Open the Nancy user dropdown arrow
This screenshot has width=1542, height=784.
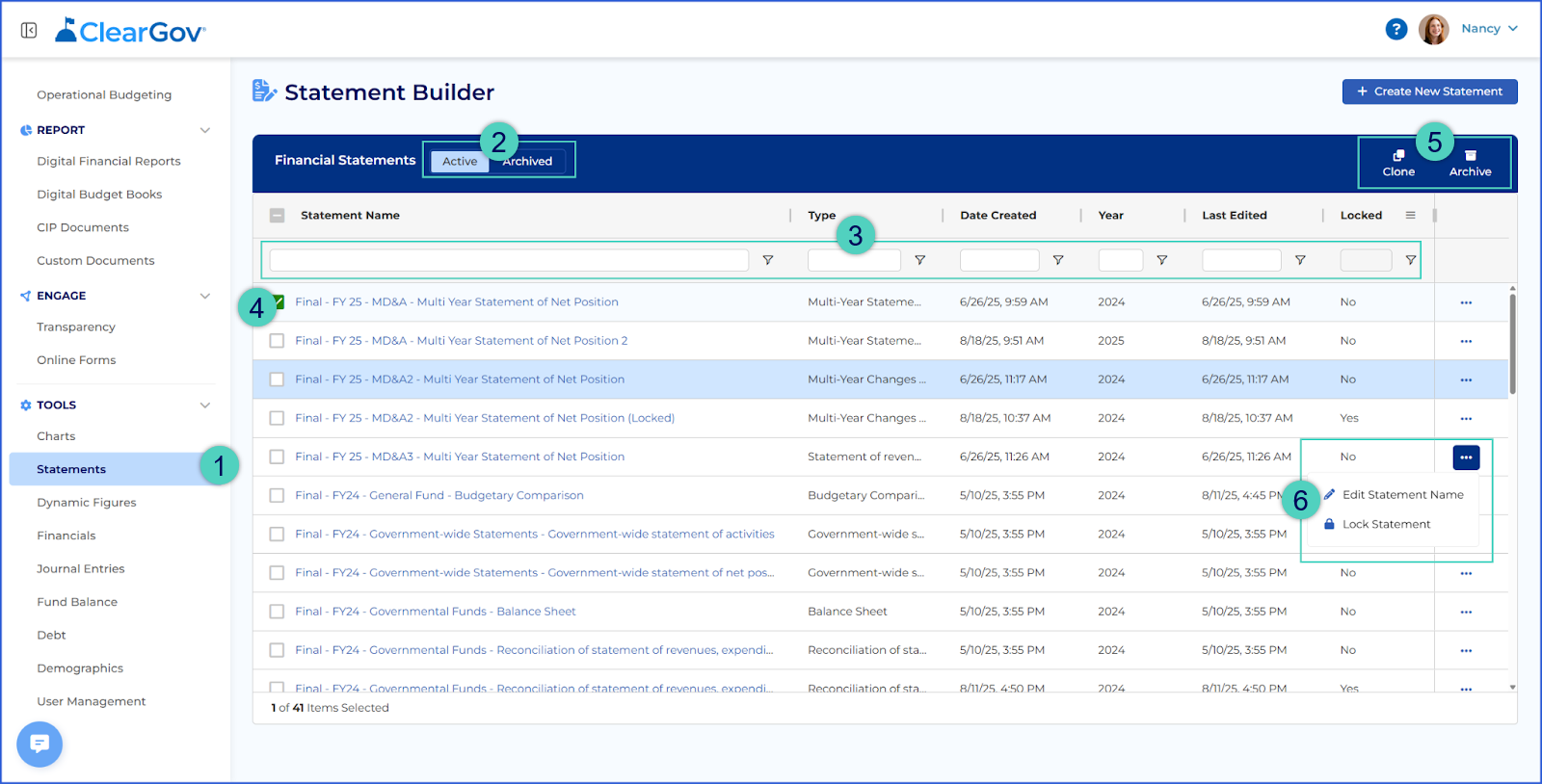click(1513, 29)
